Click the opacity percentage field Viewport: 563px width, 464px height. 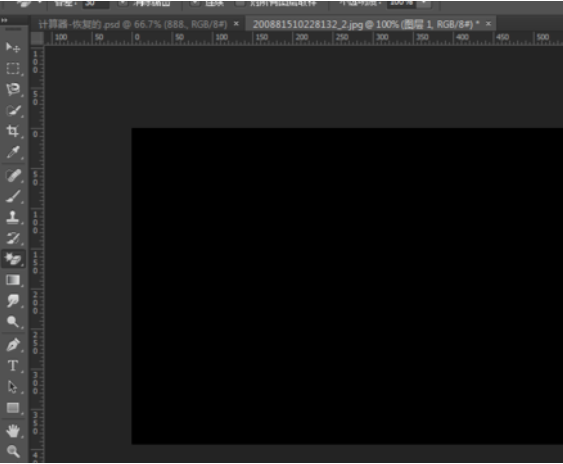401,4
